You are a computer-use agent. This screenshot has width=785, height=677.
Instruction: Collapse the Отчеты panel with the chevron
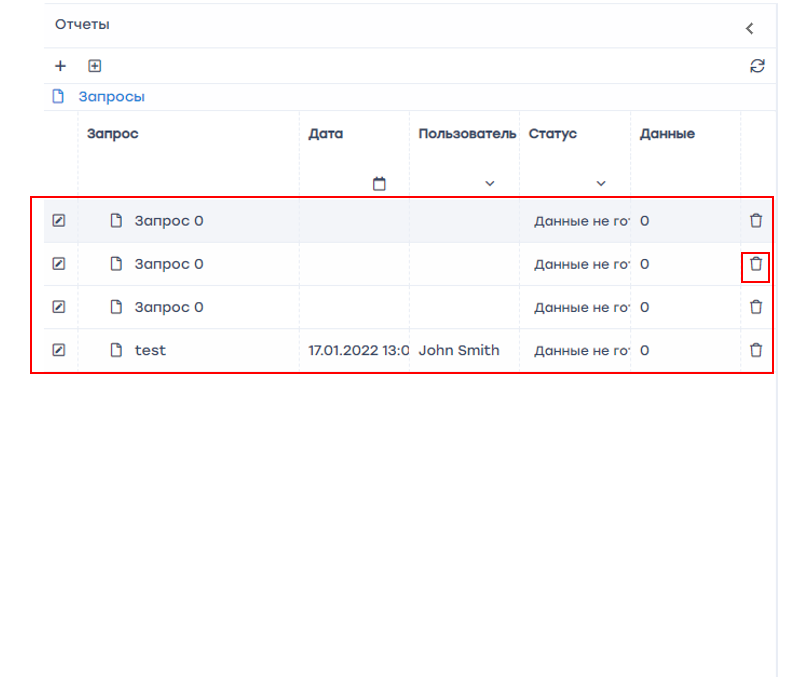750,28
